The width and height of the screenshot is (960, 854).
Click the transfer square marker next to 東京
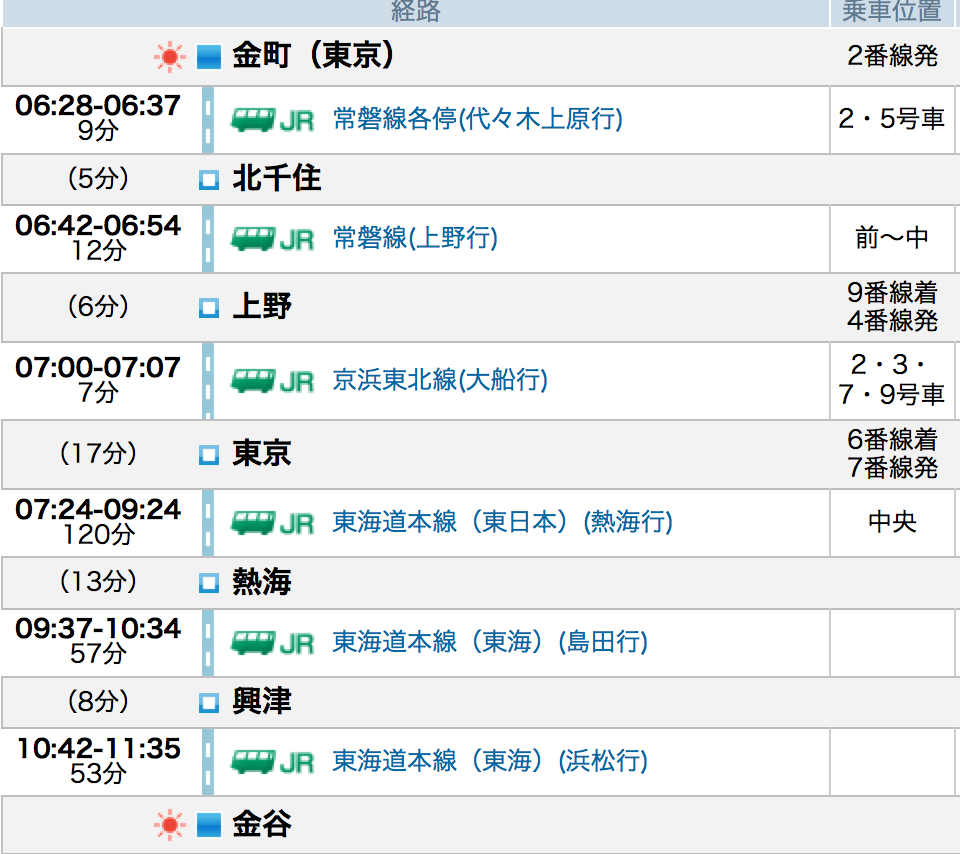tap(209, 455)
